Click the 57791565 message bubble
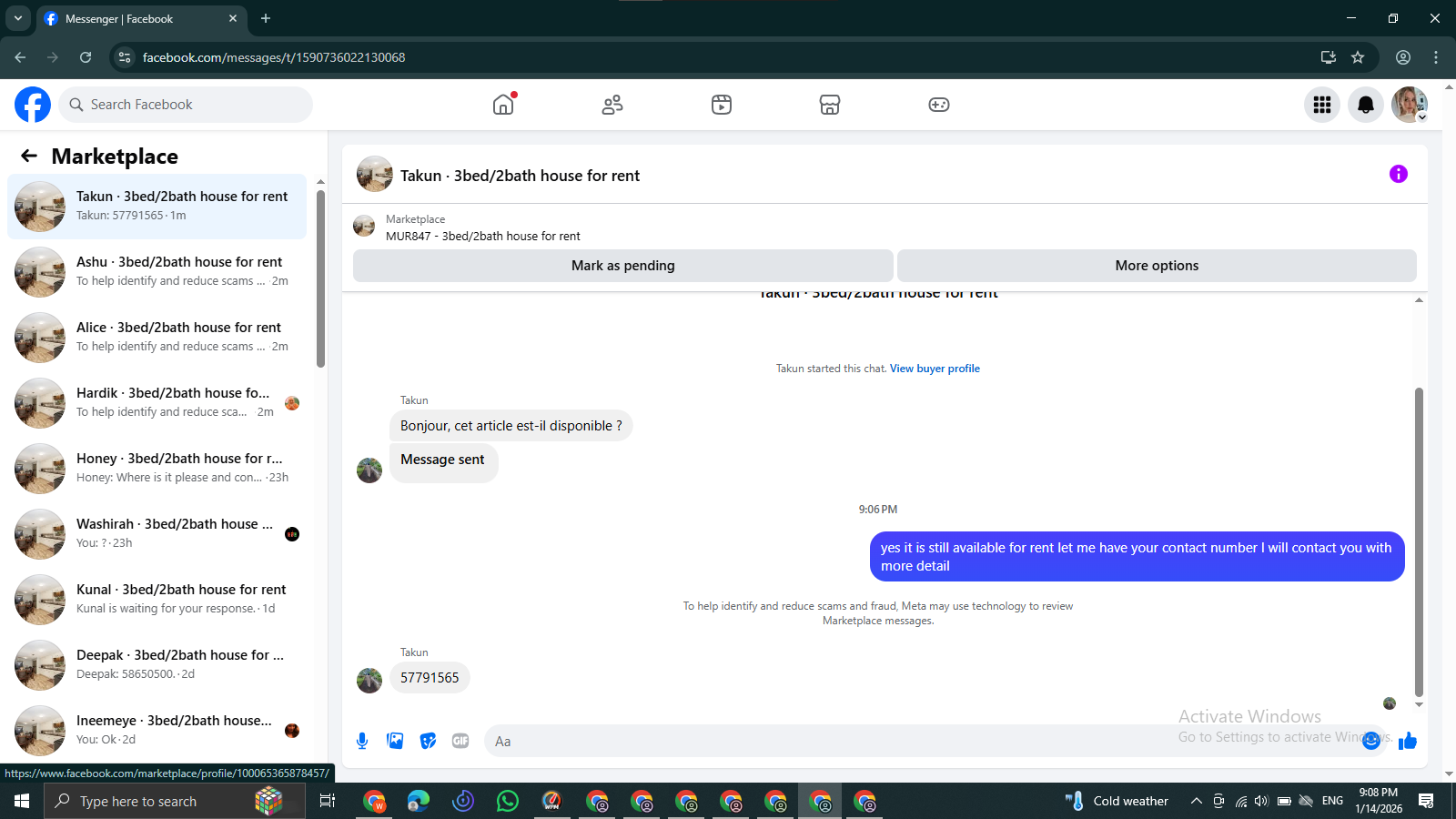The image size is (1456, 819). (430, 678)
